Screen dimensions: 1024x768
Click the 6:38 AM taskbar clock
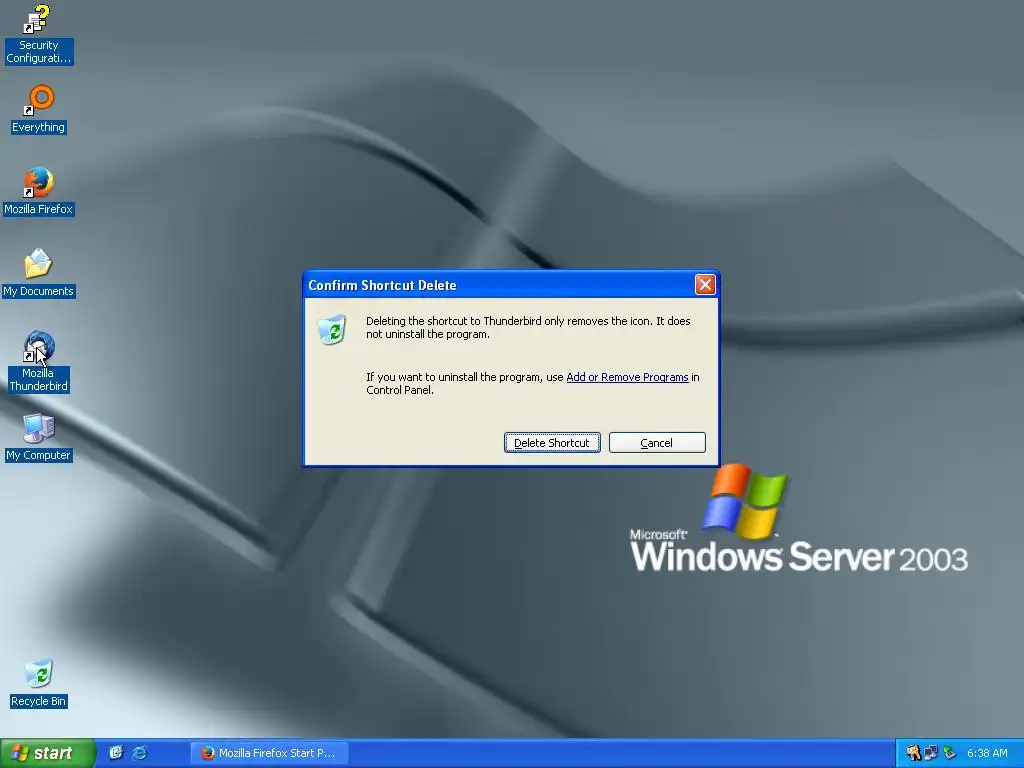tap(987, 753)
